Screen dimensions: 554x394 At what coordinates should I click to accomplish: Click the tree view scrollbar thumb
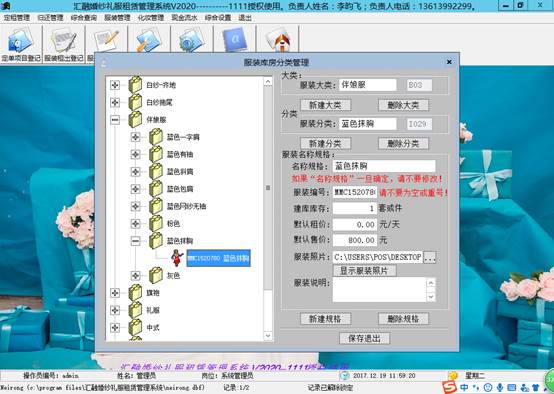pos(268,188)
